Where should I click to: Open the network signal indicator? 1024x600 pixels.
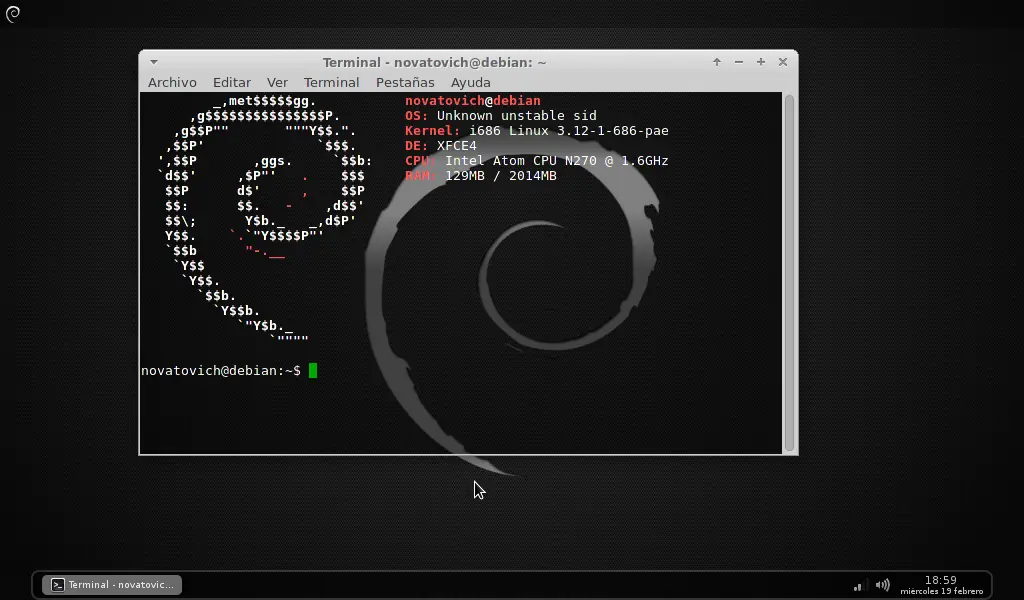pyautogui.click(x=861, y=585)
